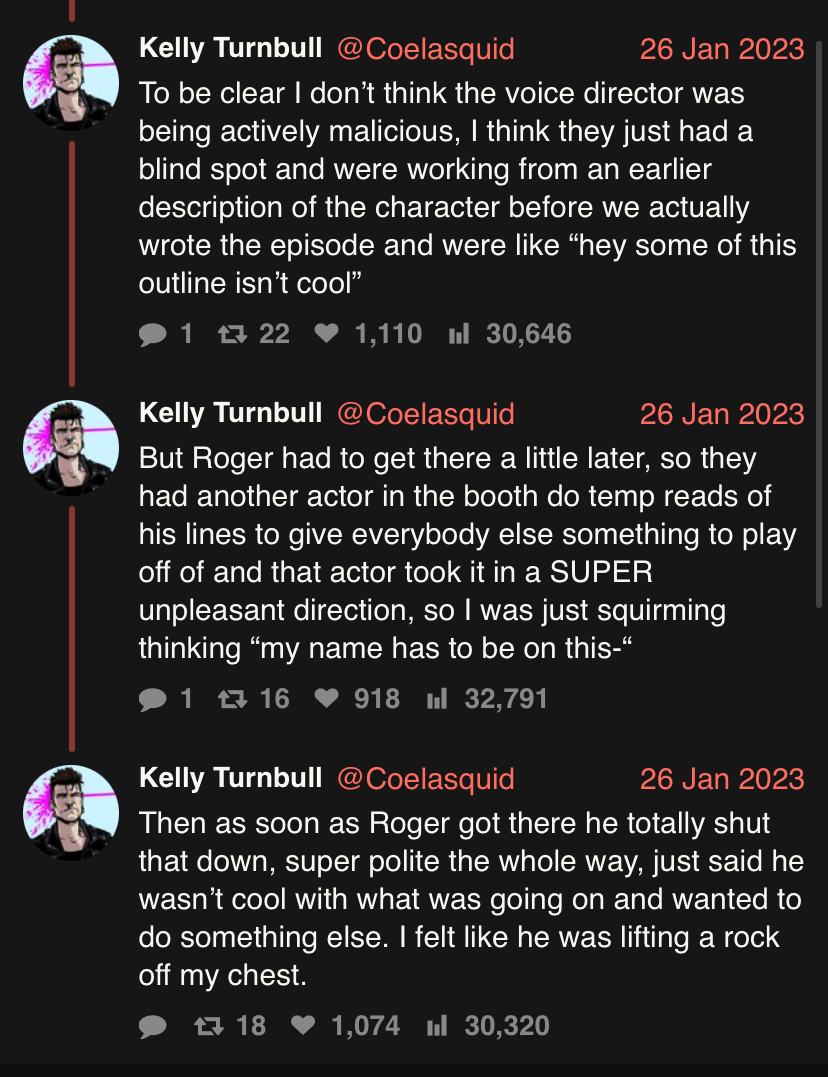Retweet the tweet with 16 retweets
This screenshot has width=828, height=1077.
(231, 699)
